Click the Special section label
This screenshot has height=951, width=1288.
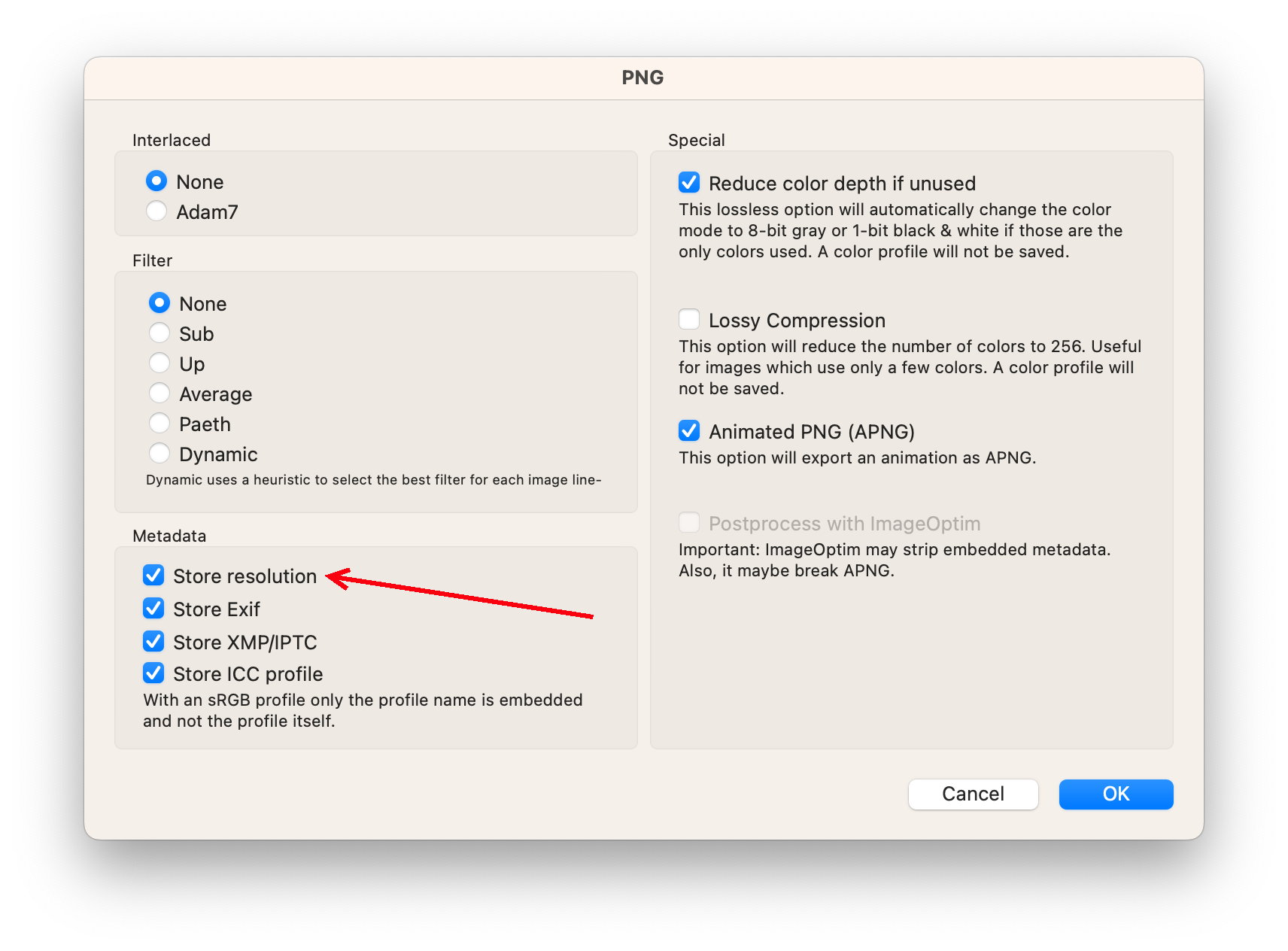697,140
